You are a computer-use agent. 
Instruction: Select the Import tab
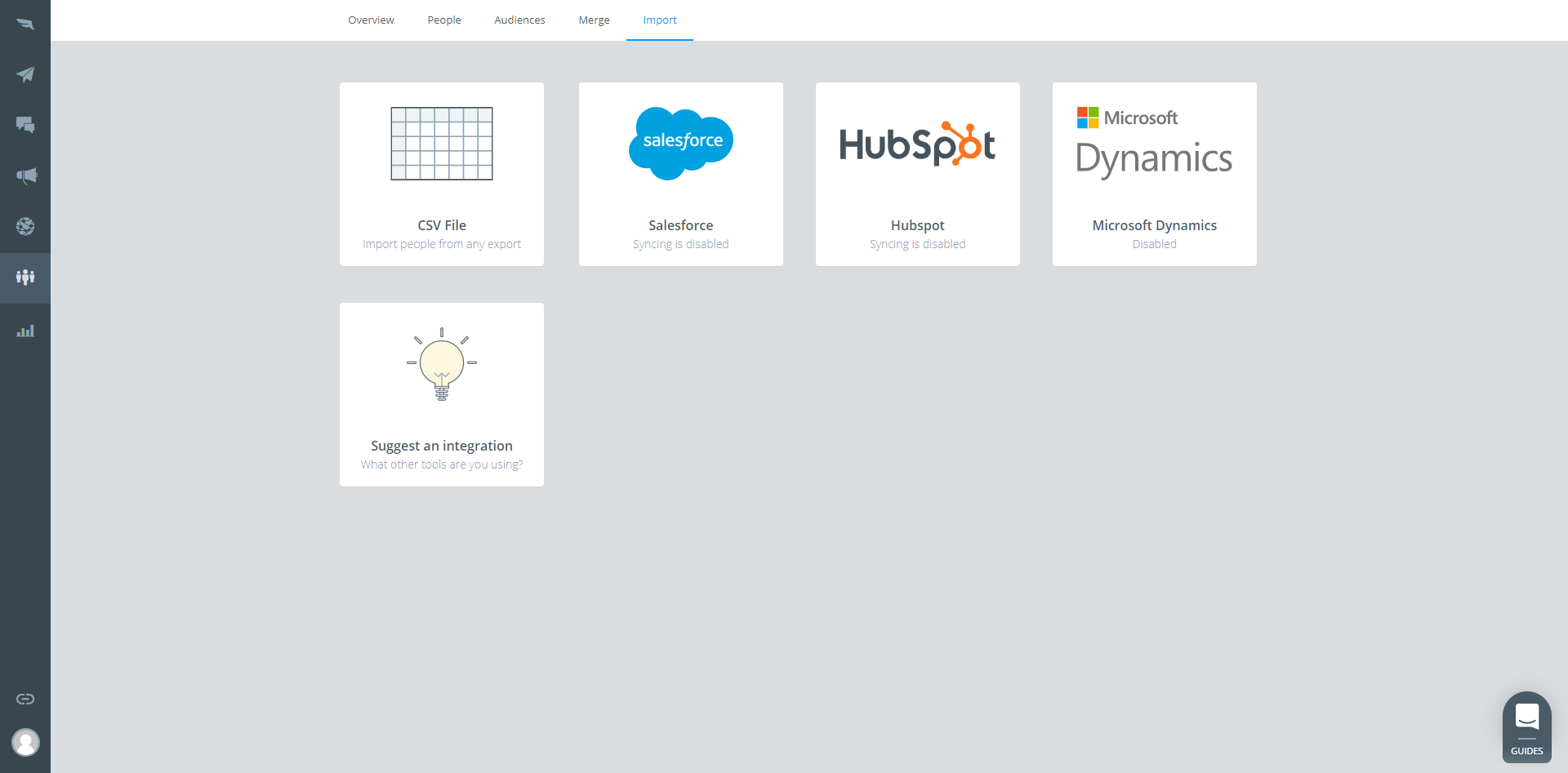click(x=660, y=20)
